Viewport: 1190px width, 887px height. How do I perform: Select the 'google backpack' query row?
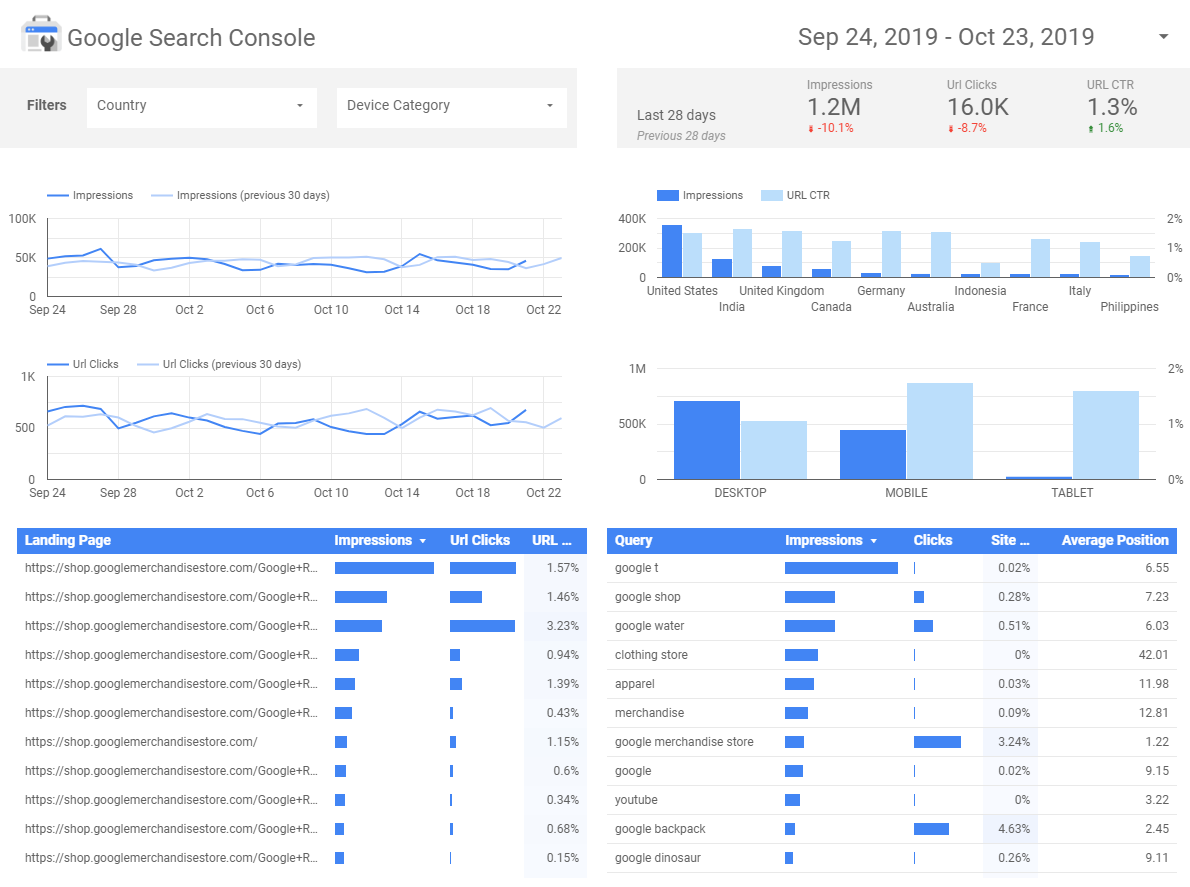892,829
